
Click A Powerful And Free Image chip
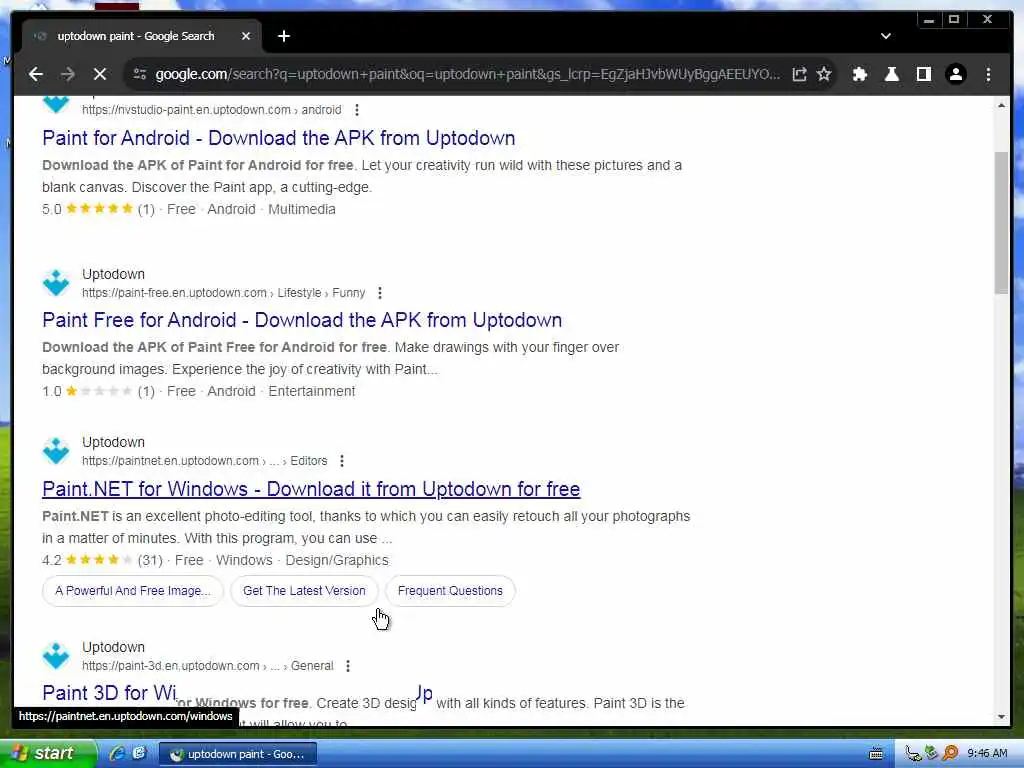coord(133,591)
